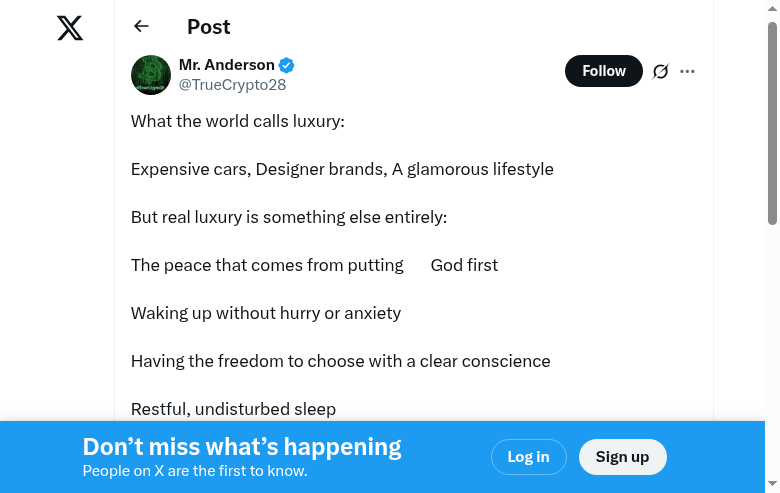Click the blue verified badge
The image size is (780, 493).
coord(287,66)
